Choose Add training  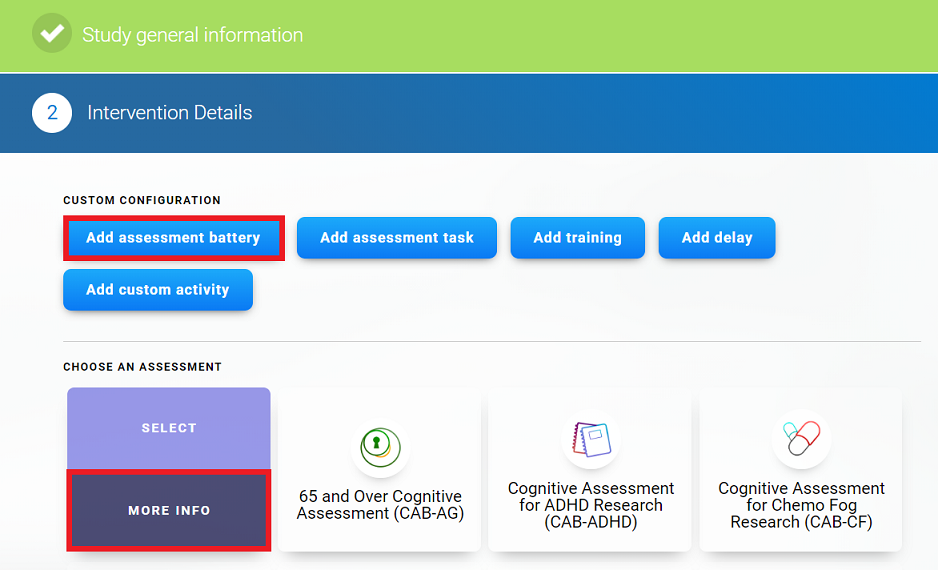pos(577,238)
